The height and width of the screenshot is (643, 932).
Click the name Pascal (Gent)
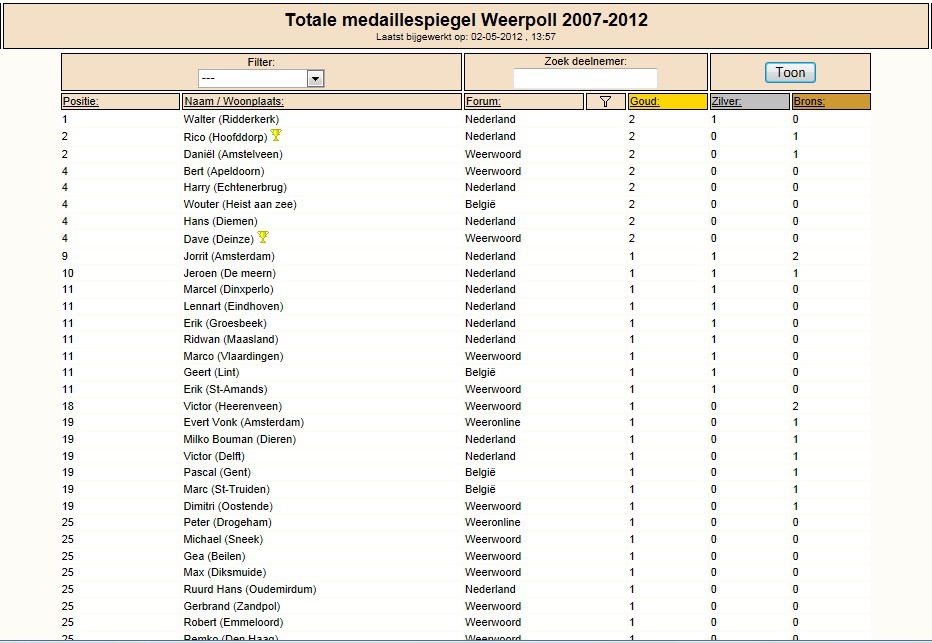pos(217,472)
